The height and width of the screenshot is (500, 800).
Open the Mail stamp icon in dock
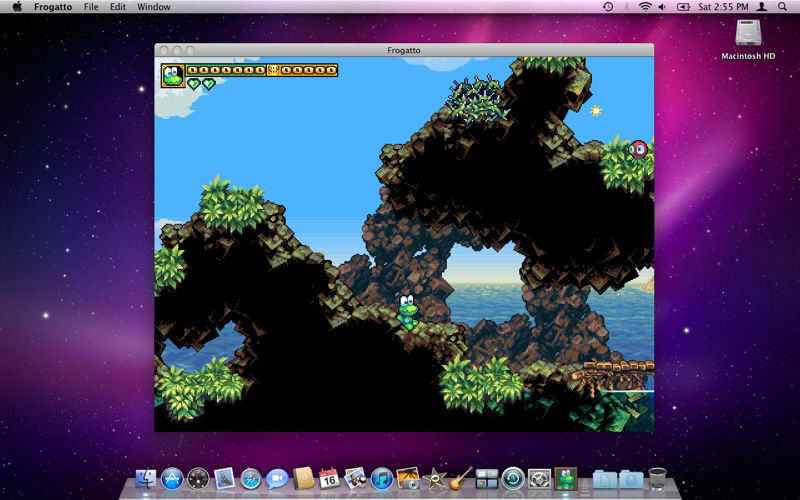[x=224, y=479]
